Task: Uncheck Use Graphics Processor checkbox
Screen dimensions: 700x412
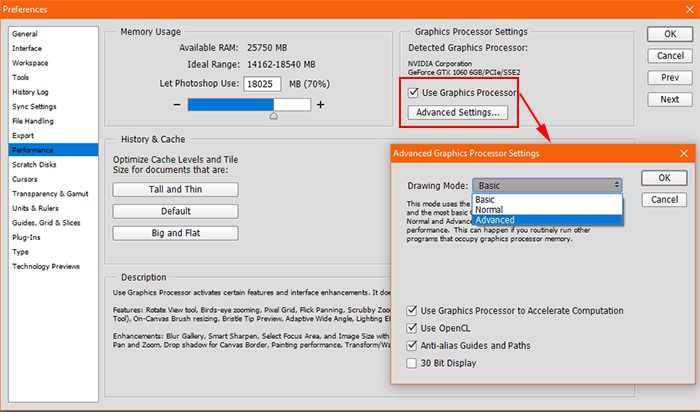Action: click(x=414, y=93)
